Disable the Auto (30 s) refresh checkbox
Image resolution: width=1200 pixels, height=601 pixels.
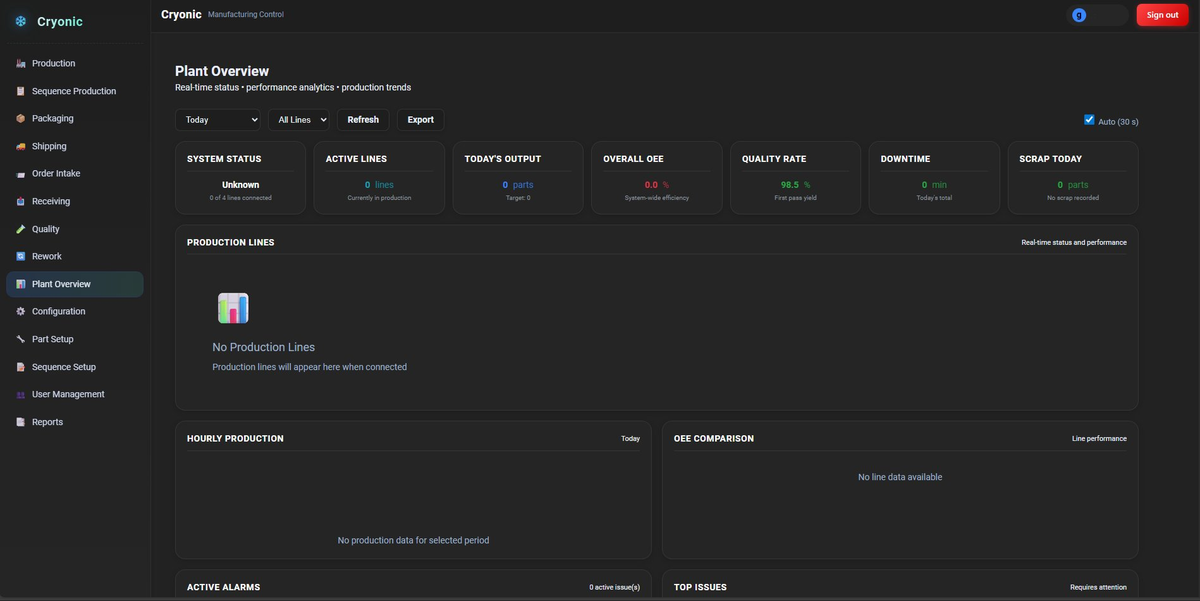tap(1089, 120)
